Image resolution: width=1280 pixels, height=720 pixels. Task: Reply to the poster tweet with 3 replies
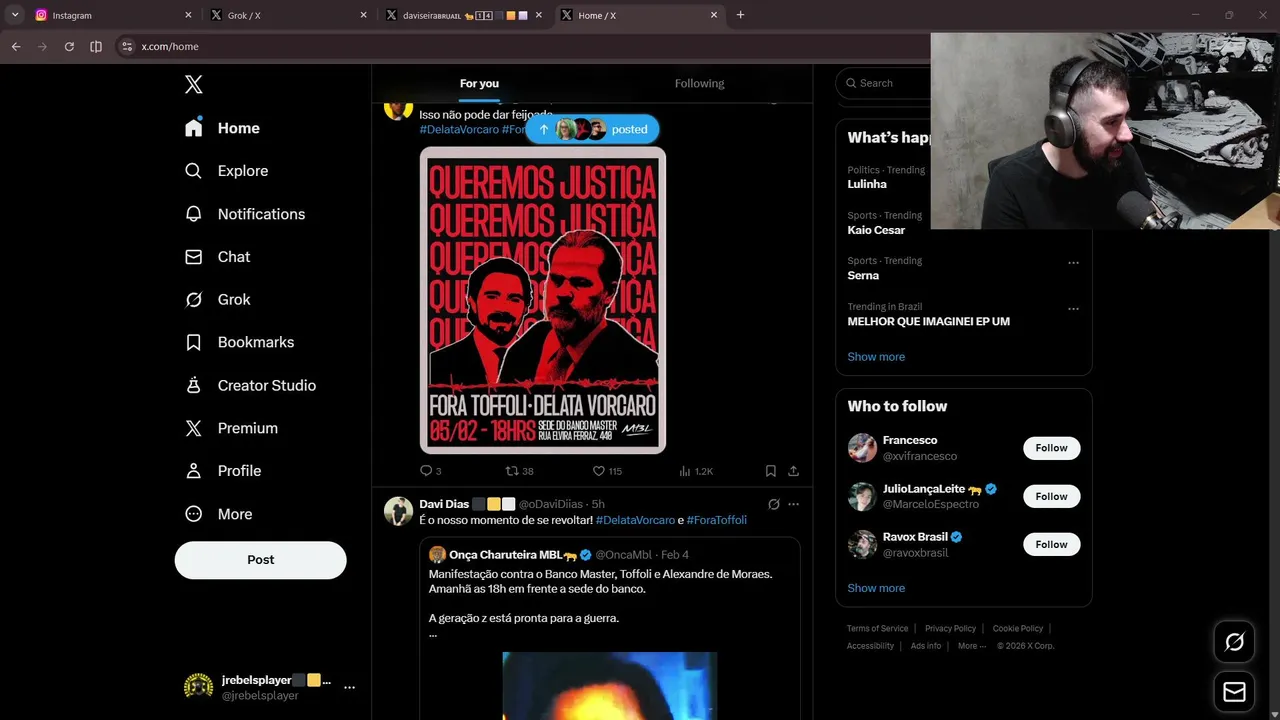pos(430,471)
